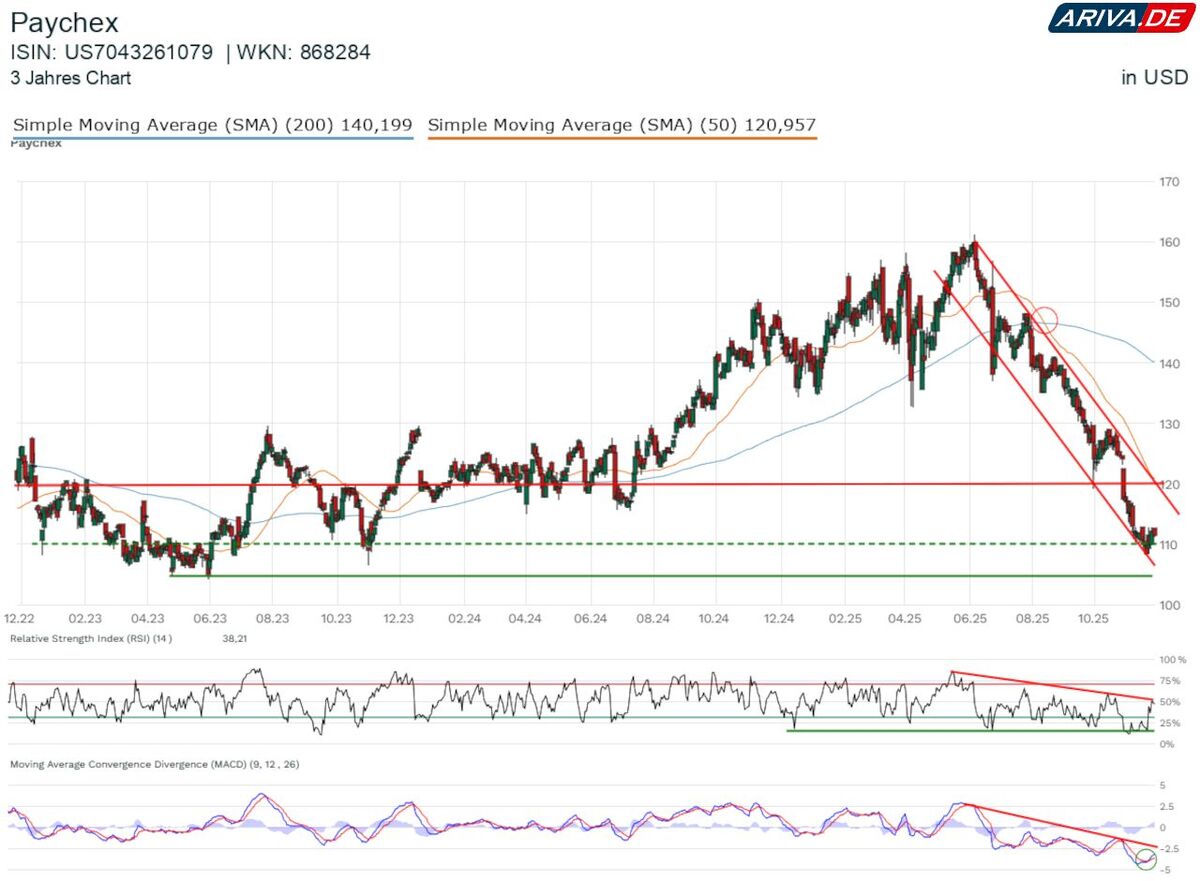This screenshot has width=1200, height=881.
Task: Click the 02.24 date axis label
Action: click(463, 620)
